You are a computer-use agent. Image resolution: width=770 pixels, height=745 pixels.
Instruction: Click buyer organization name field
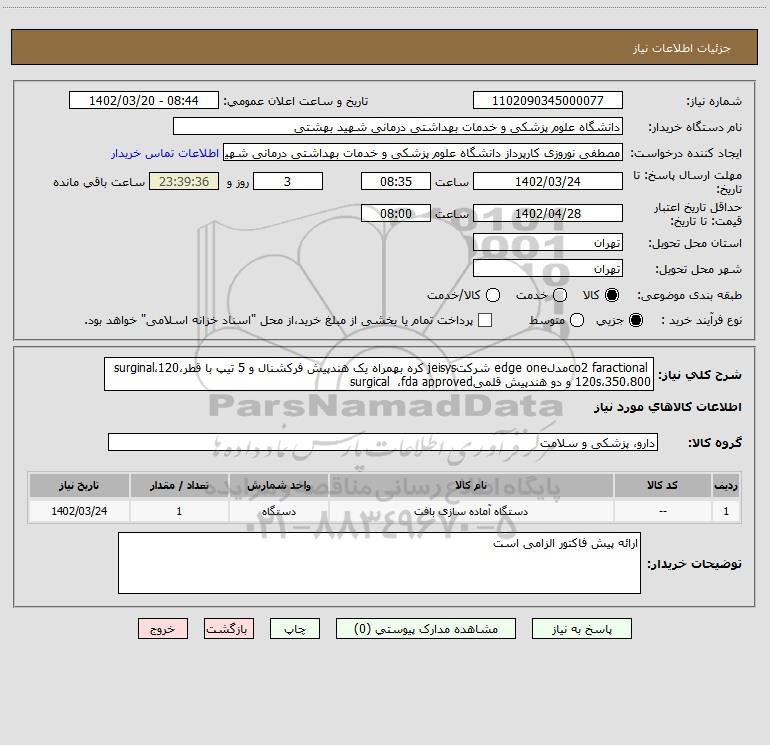point(398,127)
